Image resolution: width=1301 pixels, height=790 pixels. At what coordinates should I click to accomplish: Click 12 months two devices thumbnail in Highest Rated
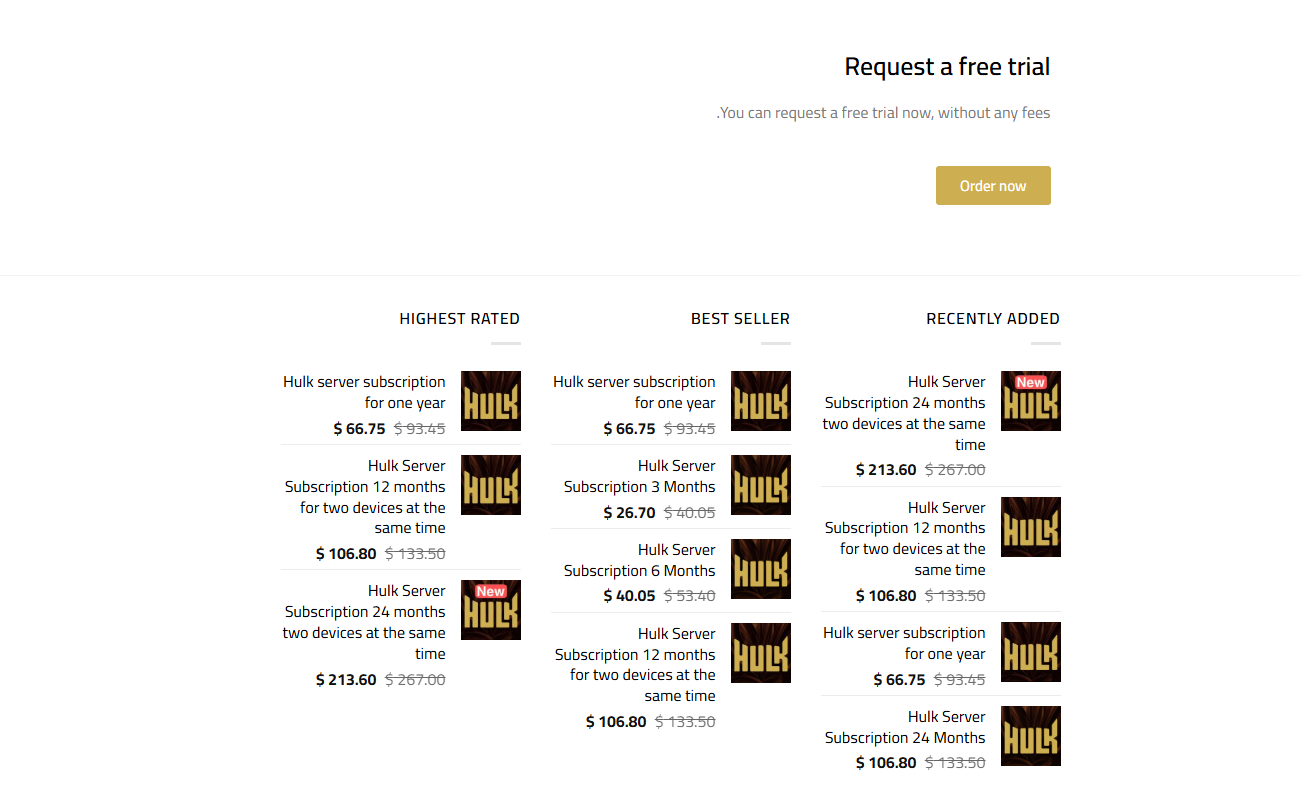tap(490, 485)
